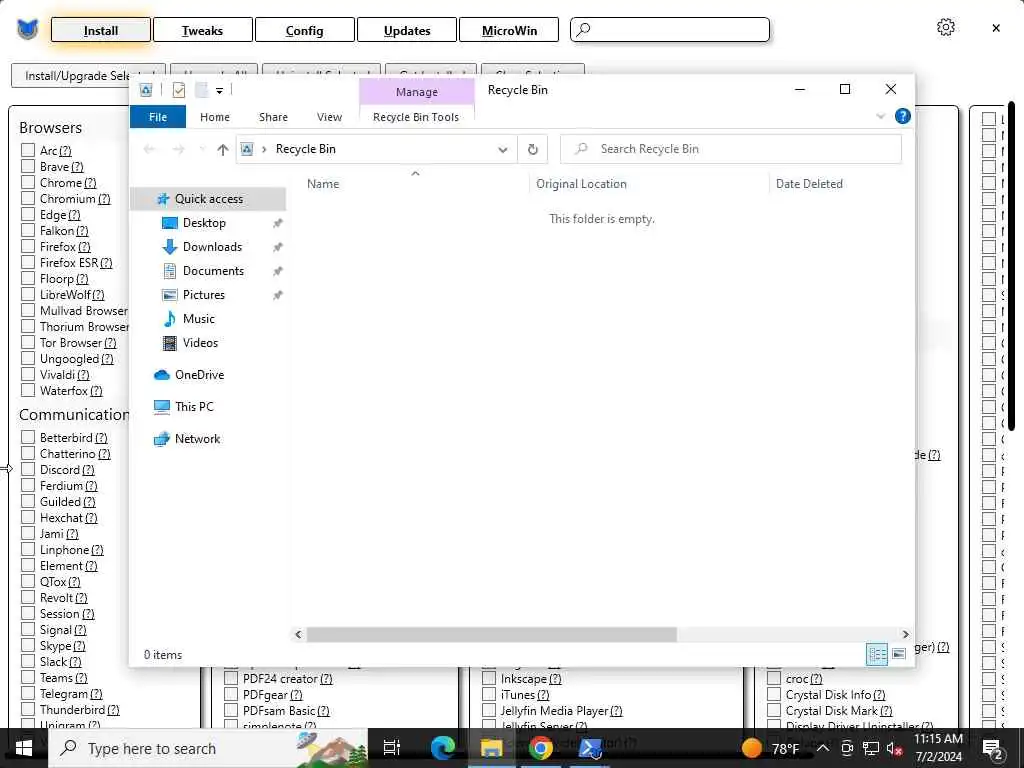Click the New Folder quick access toolbar icon
This screenshot has width=1024, height=768.
coord(202,90)
